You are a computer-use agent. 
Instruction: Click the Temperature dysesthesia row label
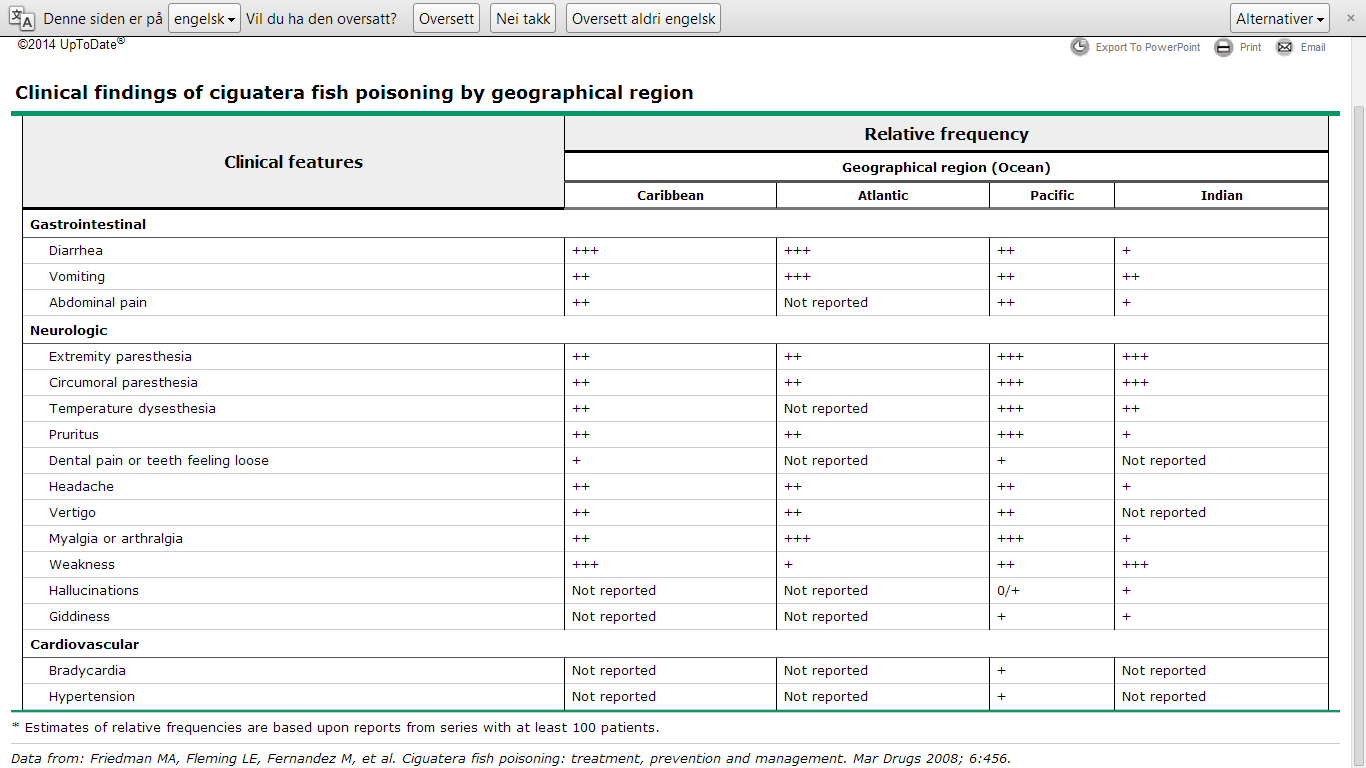[x=132, y=408]
